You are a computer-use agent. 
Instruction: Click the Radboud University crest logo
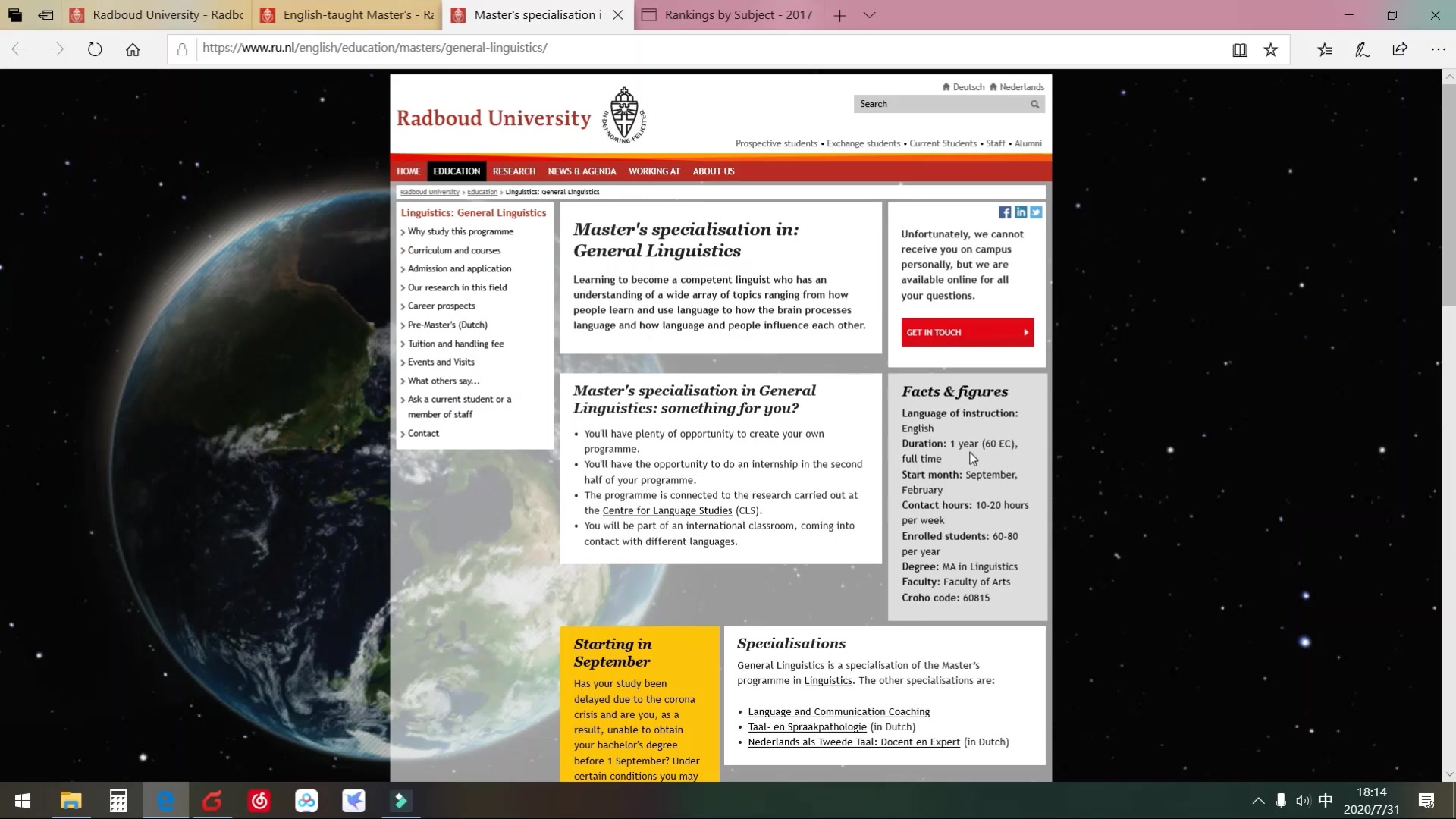coord(624,115)
